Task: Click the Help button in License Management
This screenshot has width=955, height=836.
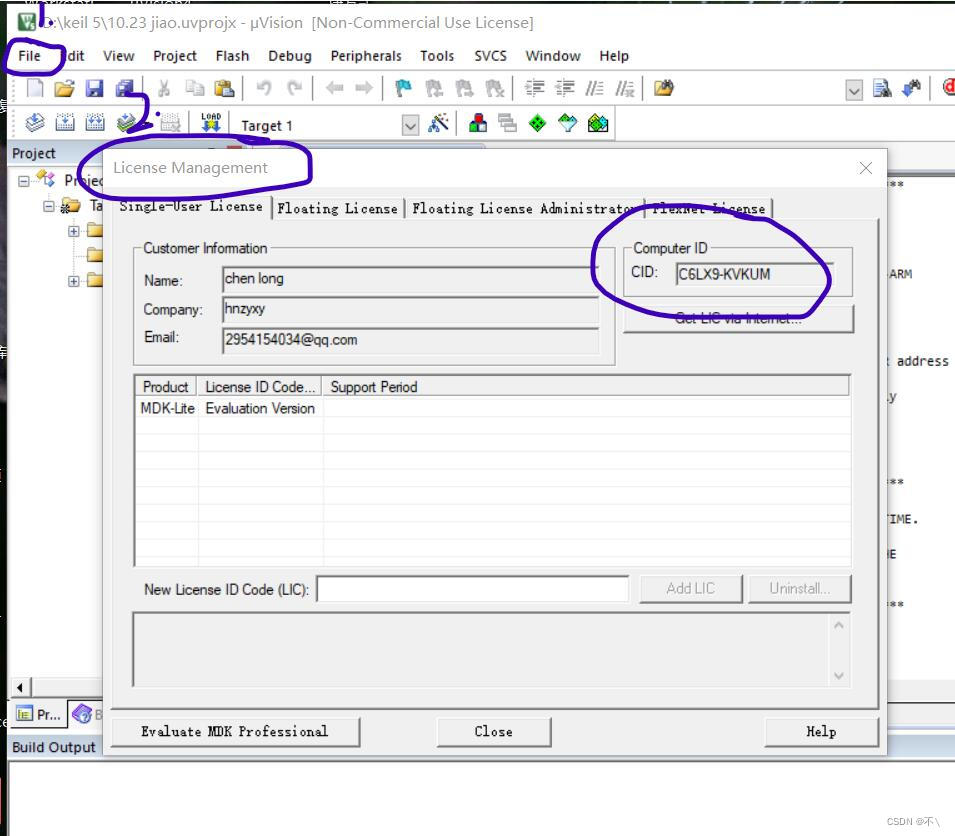Action: tap(821, 731)
